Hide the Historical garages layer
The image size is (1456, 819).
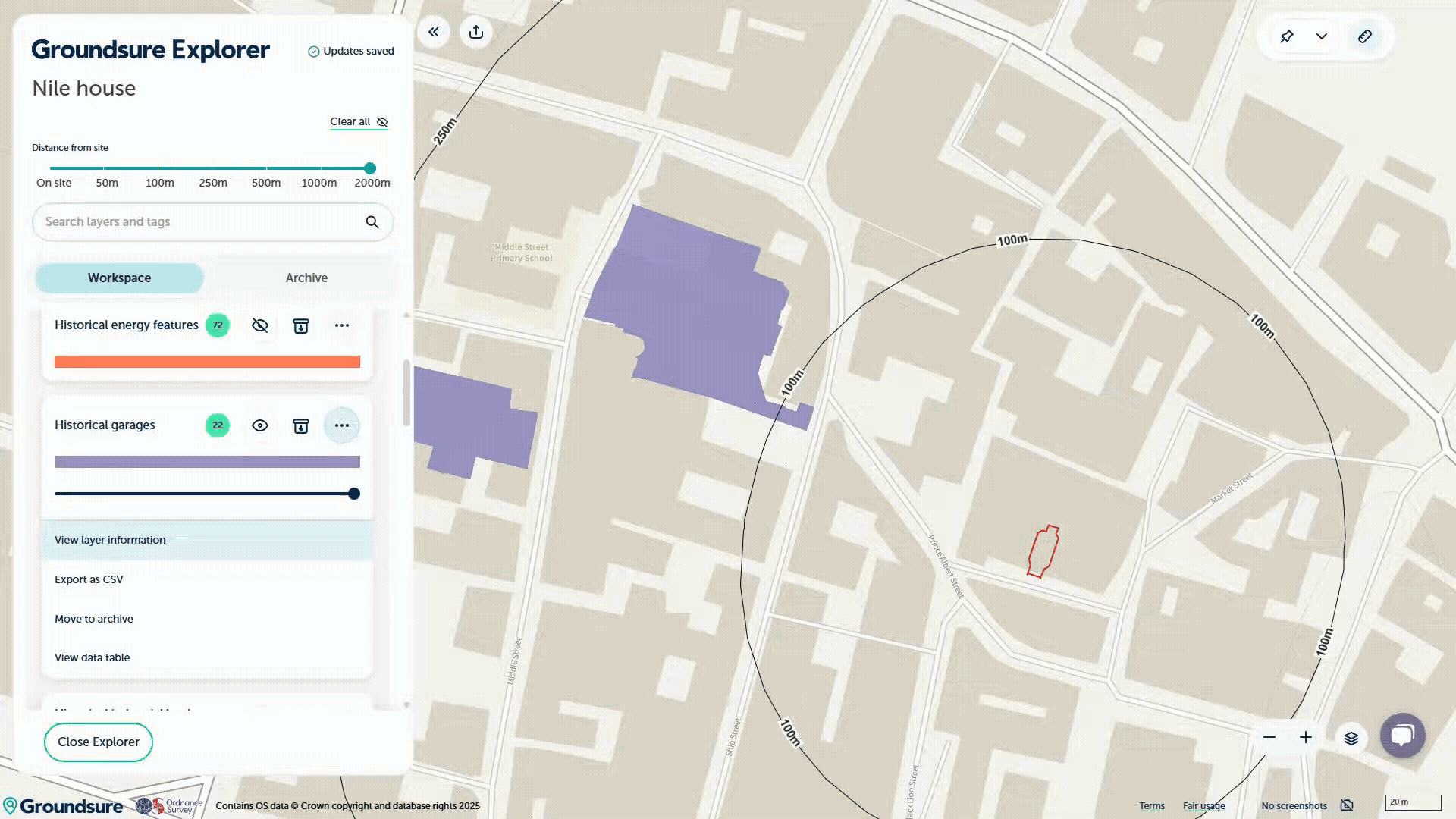260,425
